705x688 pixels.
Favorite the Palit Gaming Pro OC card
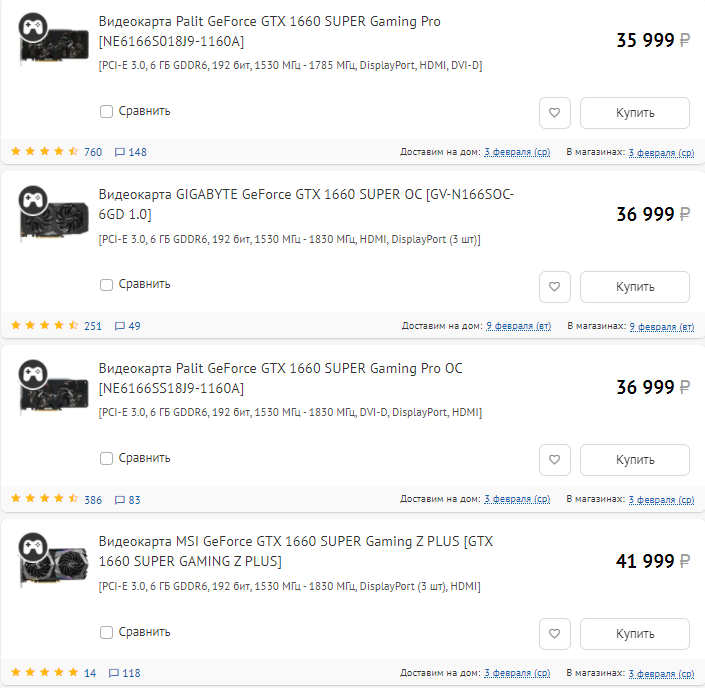(x=555, y=460)
